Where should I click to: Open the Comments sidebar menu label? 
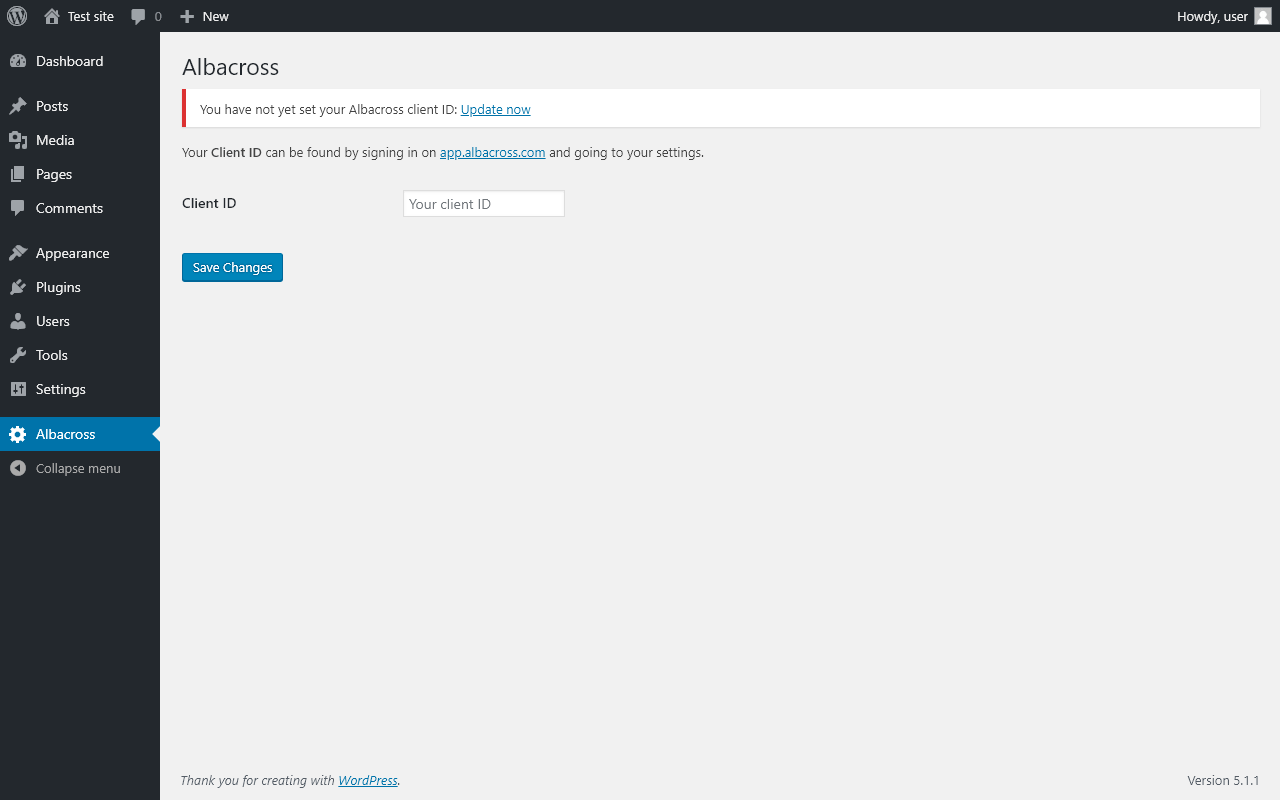[69, 208]
